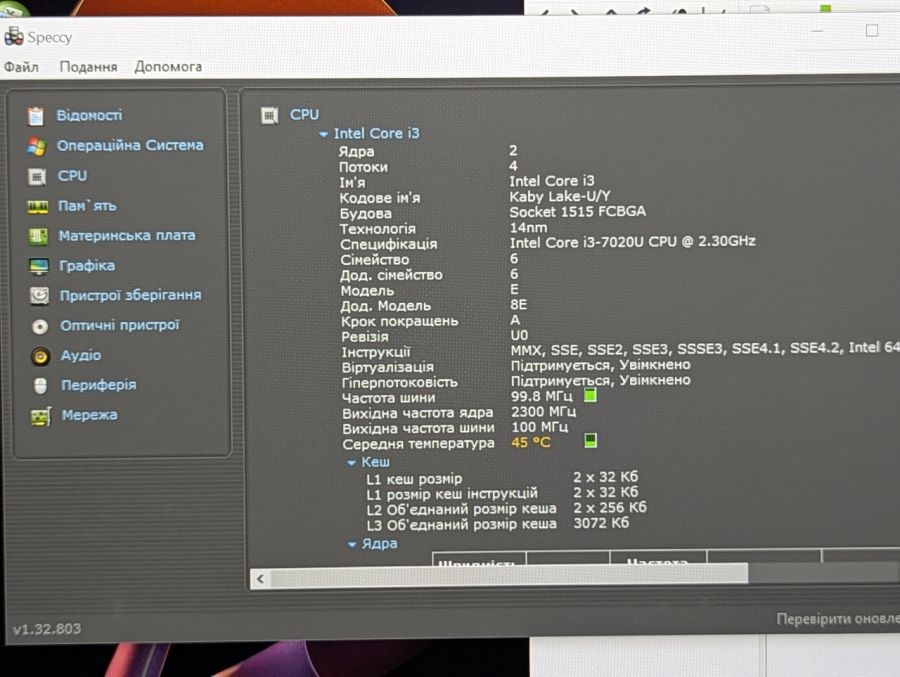Click the horizontal scrollbar thumb
The width and height of the screenshot is (900, 677).
509,576
